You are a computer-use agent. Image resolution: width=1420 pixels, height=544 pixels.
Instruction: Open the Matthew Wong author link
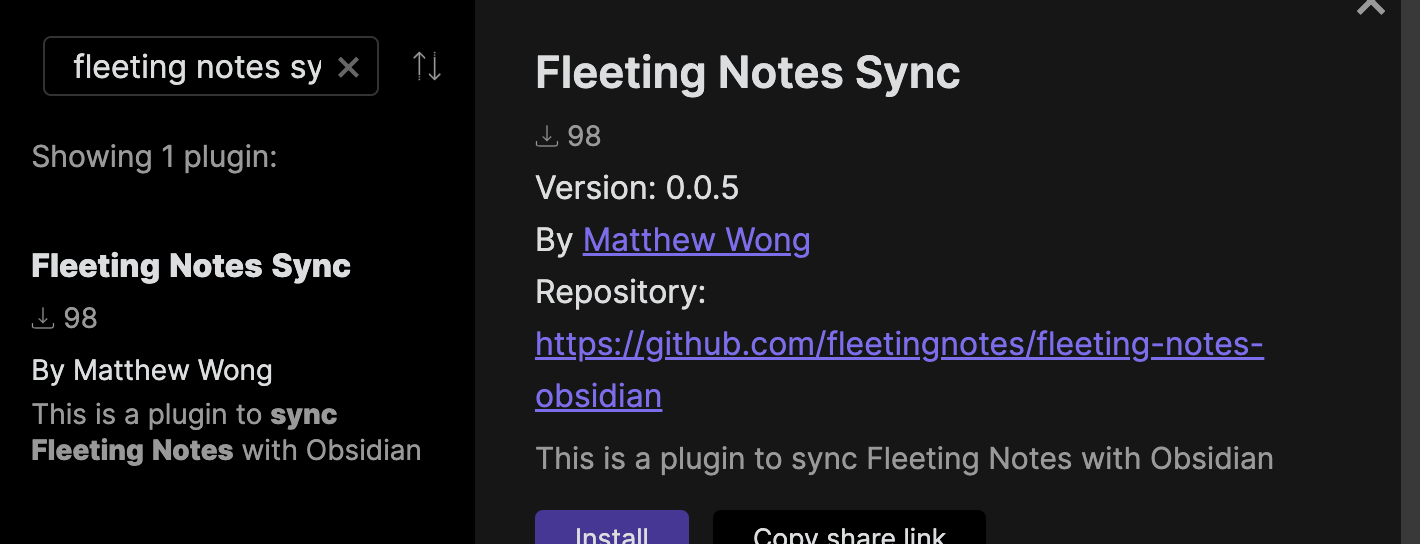point(696,240)
